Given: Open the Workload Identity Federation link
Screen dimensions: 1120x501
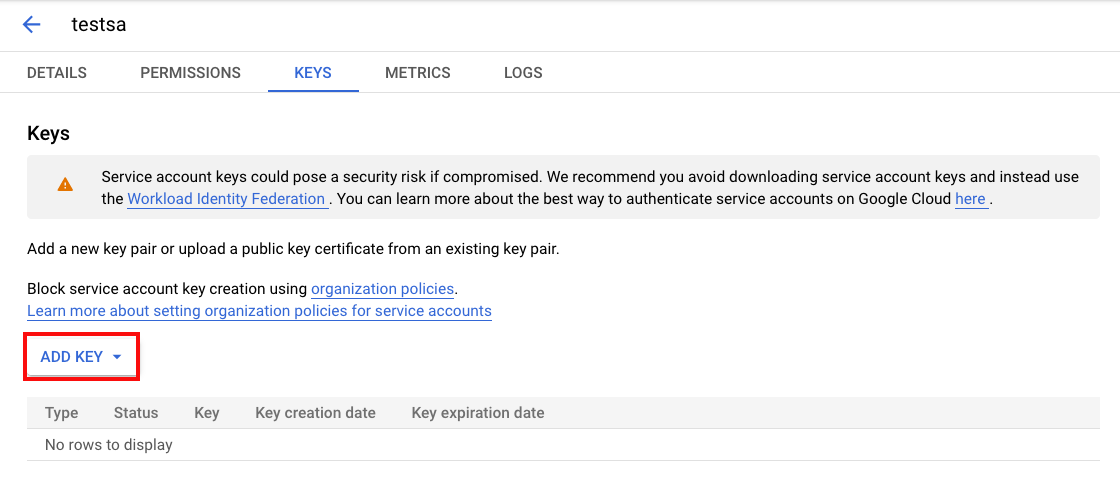Looking at the screenshot, I should pos(226,199).
